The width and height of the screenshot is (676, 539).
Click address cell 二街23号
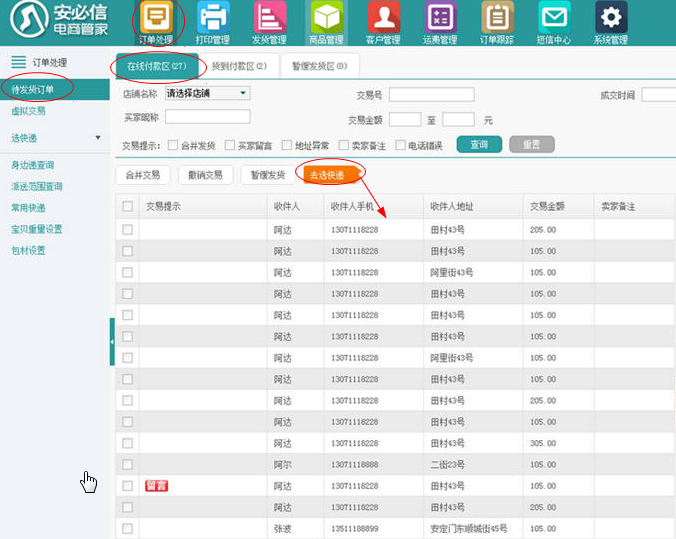click(448, 464)
